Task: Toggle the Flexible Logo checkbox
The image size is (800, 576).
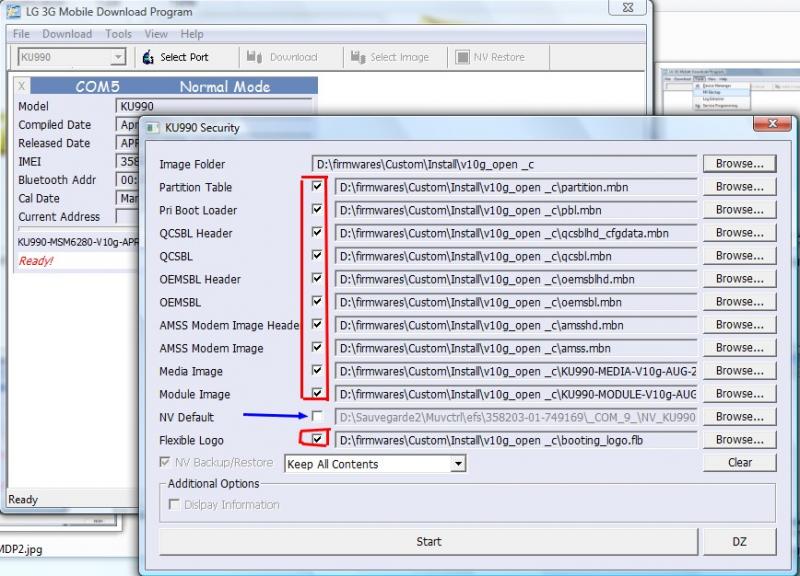Action: (317, 439)
